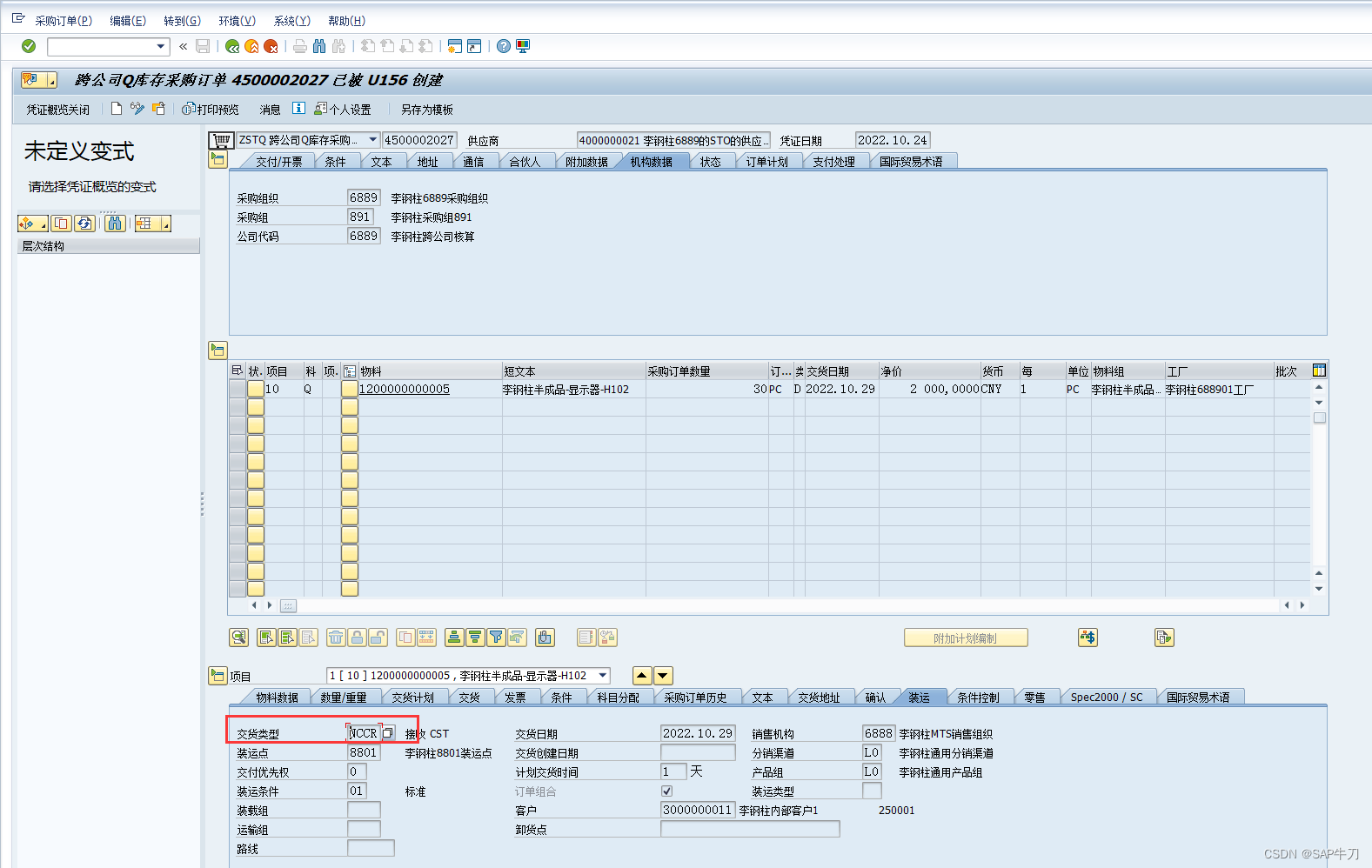Click the material number 1200000000005

click(405, 389)
